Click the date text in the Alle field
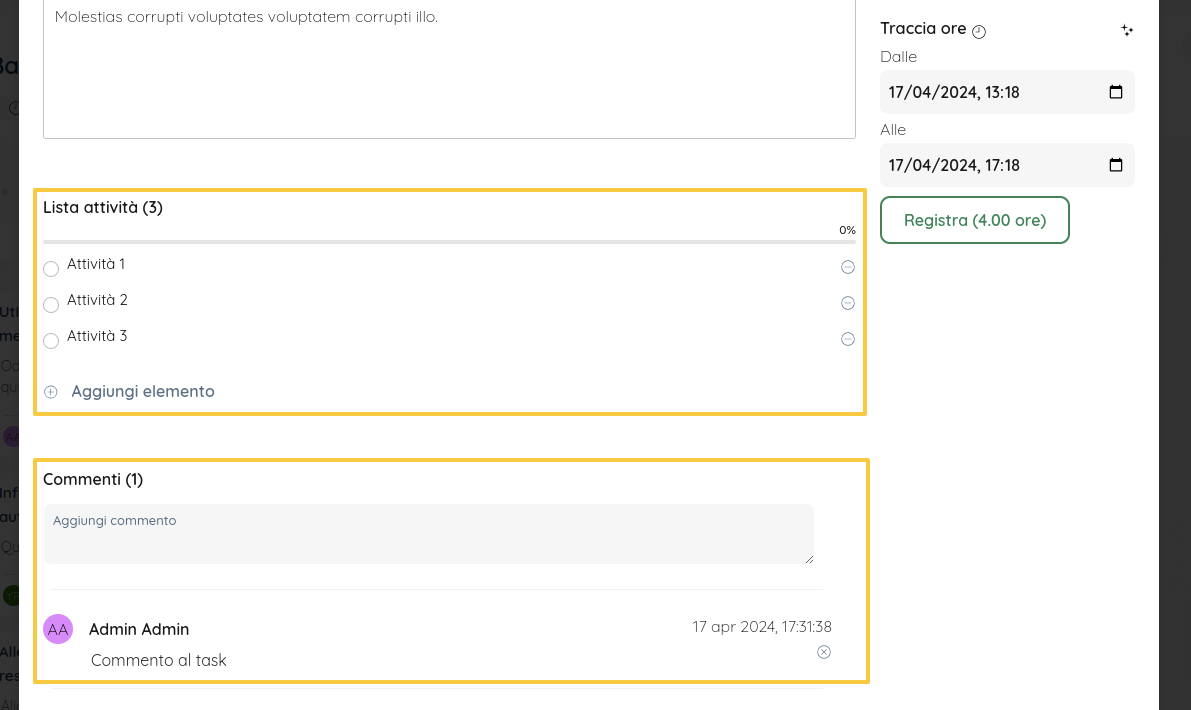The image size is (1191, 710). 953,165
